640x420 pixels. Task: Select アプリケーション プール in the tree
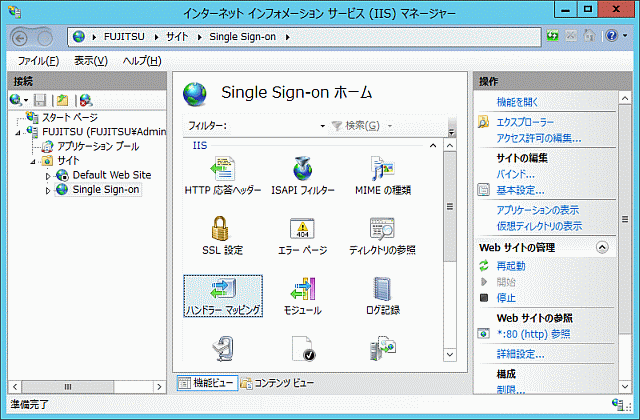(97, 146)
